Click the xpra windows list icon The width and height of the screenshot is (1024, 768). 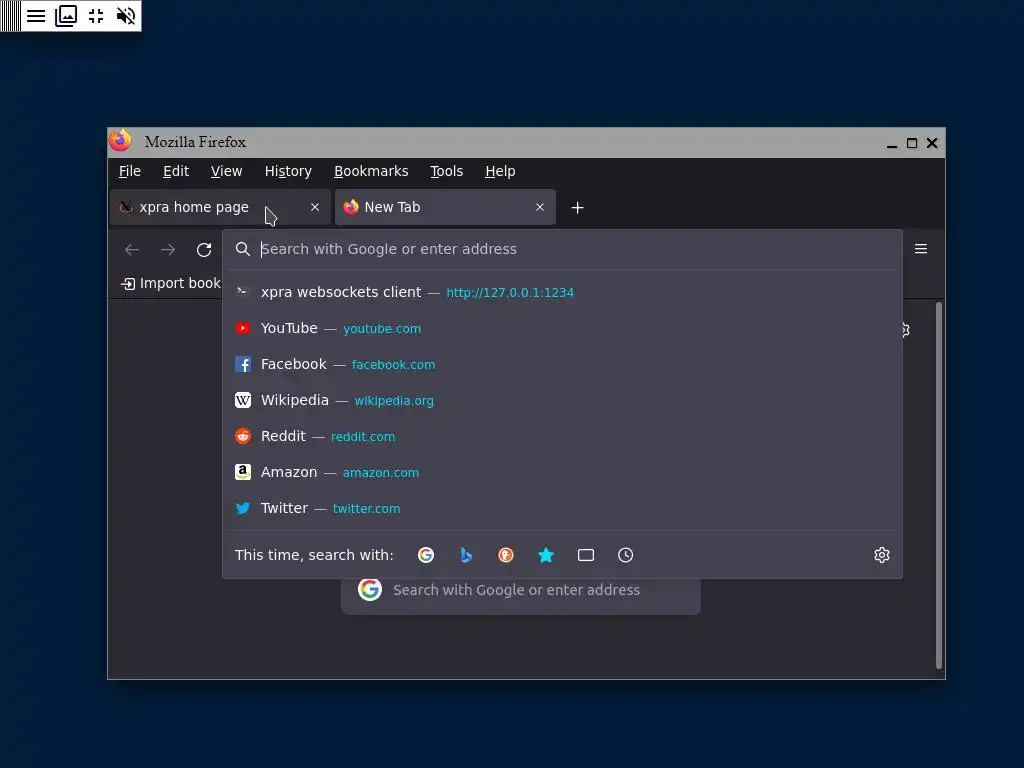click(x=66, y=16)
